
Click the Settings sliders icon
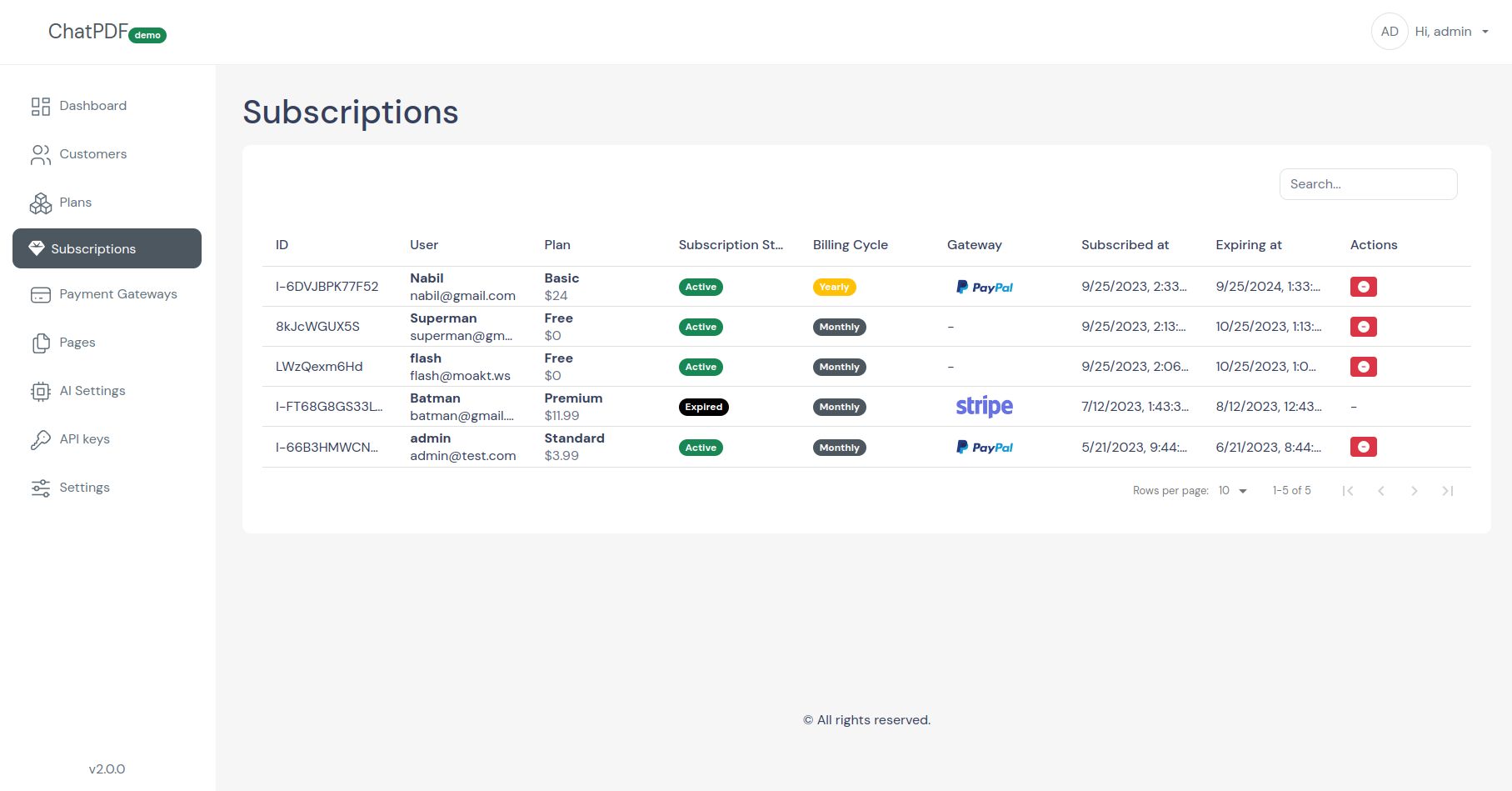pos(41,488)
